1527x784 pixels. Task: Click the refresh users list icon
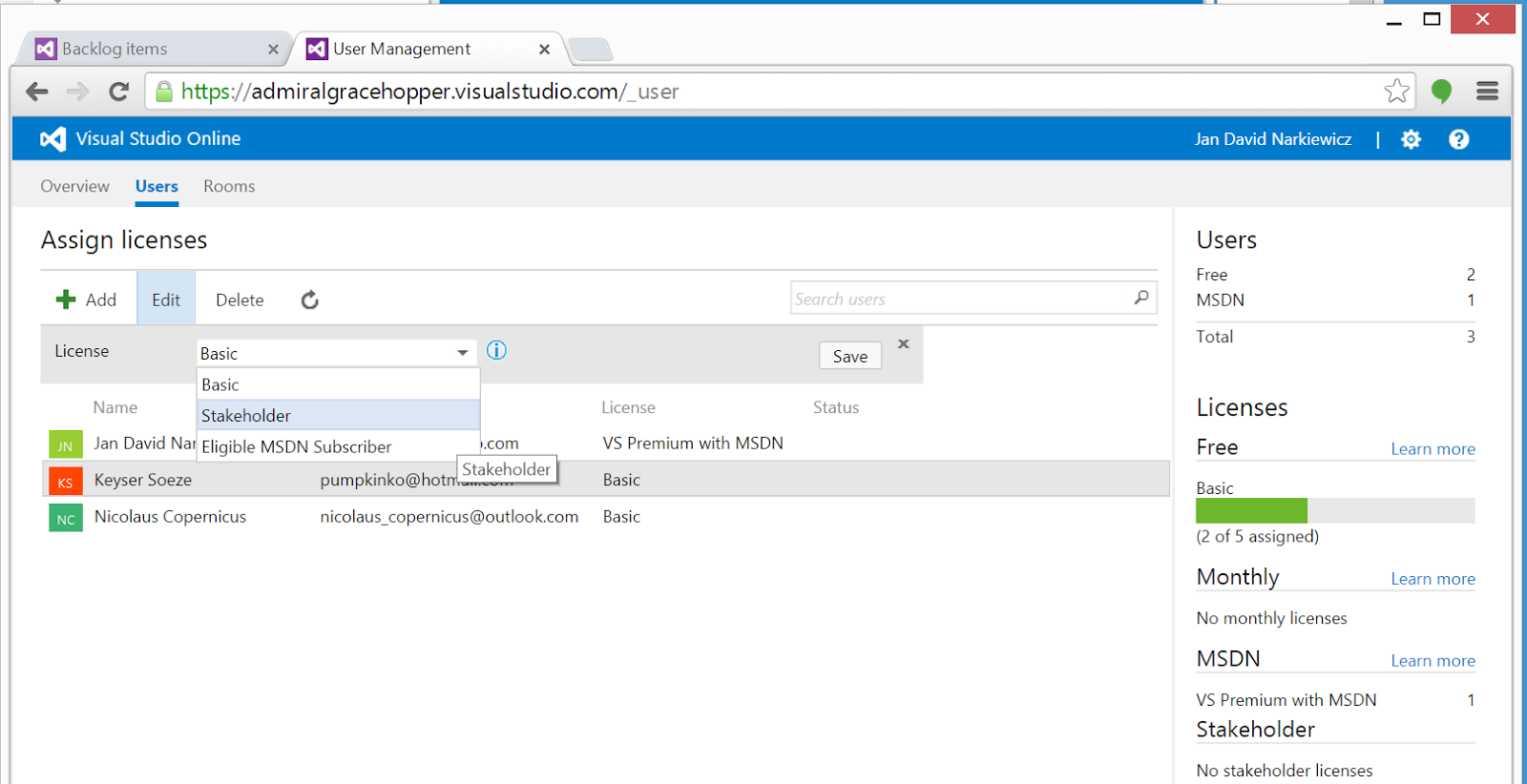tap(310, 300)
